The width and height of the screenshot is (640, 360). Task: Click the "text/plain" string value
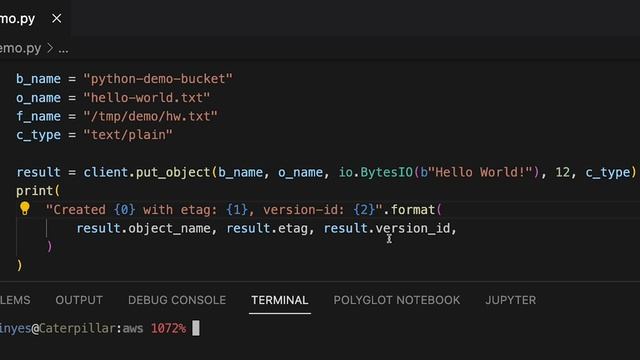click(128, 135)
